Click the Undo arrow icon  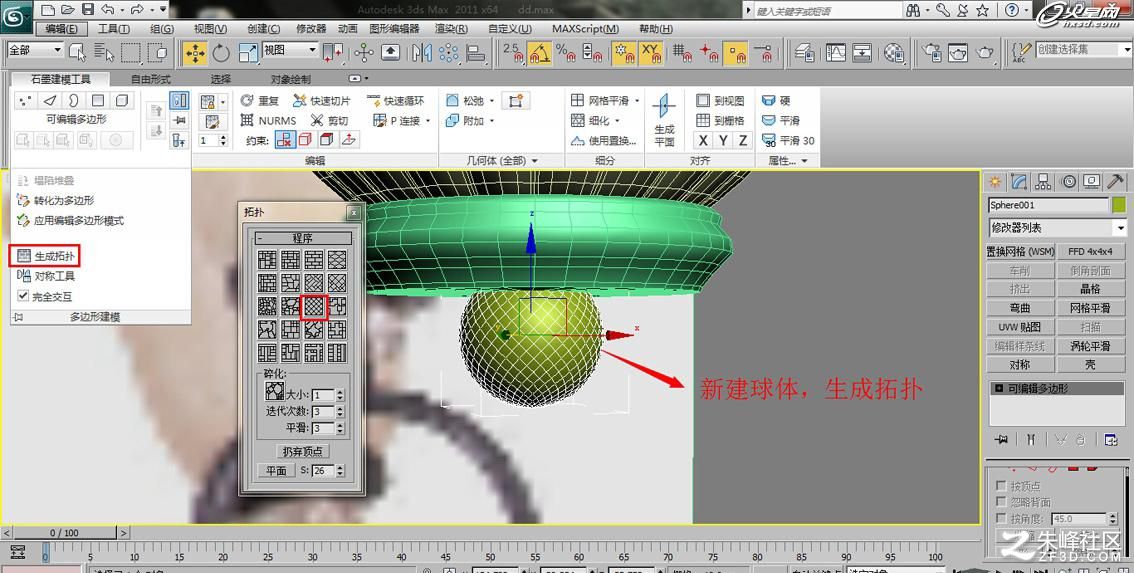tap(107, 10)
